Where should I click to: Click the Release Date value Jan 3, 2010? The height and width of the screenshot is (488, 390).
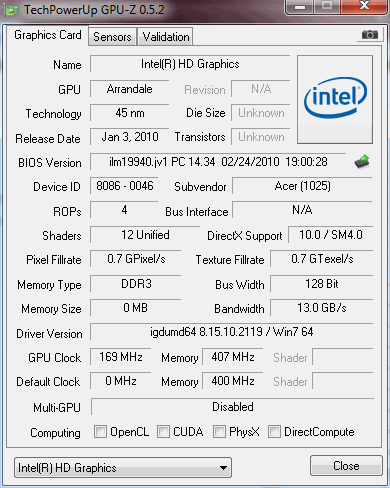click(129, 137)
